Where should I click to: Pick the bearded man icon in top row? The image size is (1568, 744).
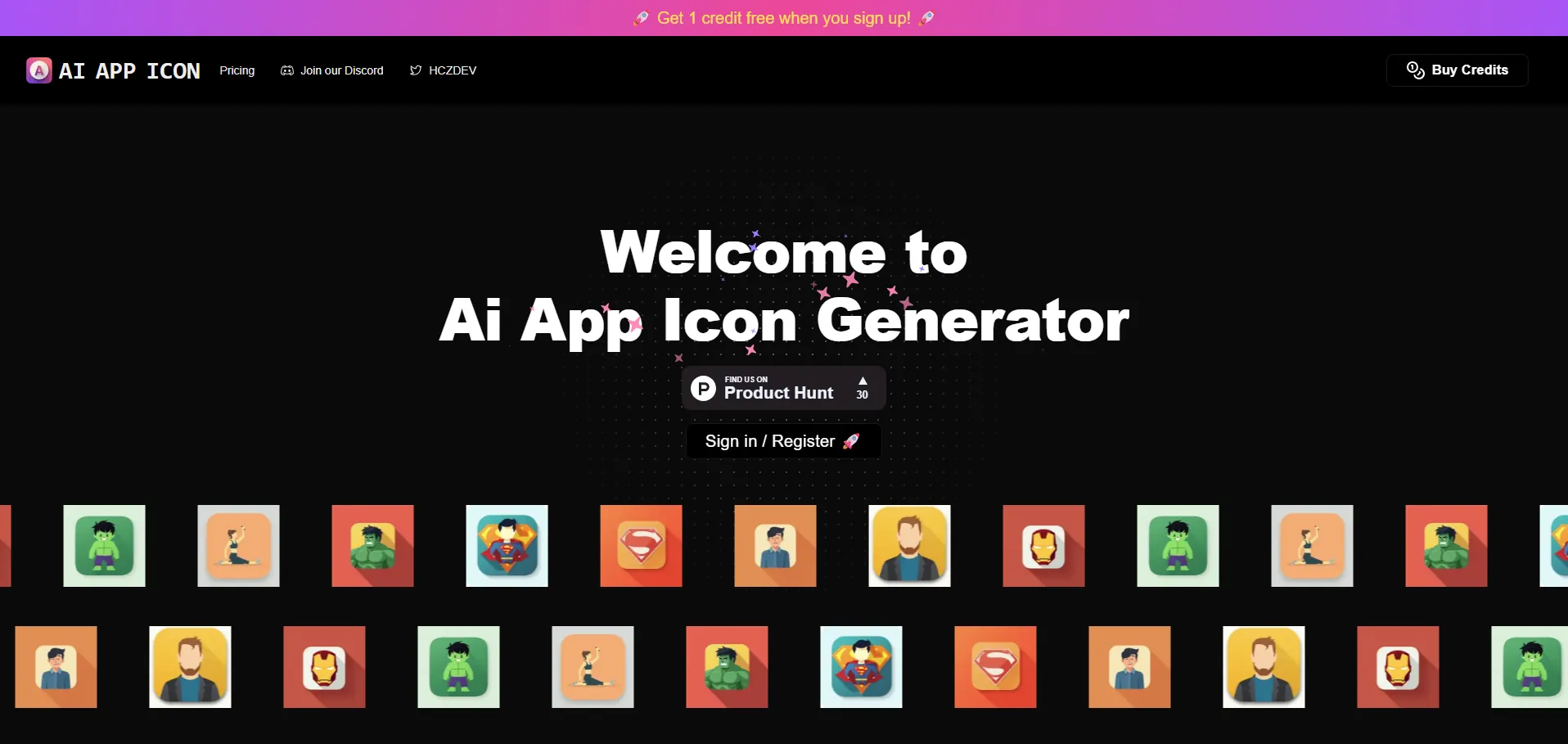(909, 546)
